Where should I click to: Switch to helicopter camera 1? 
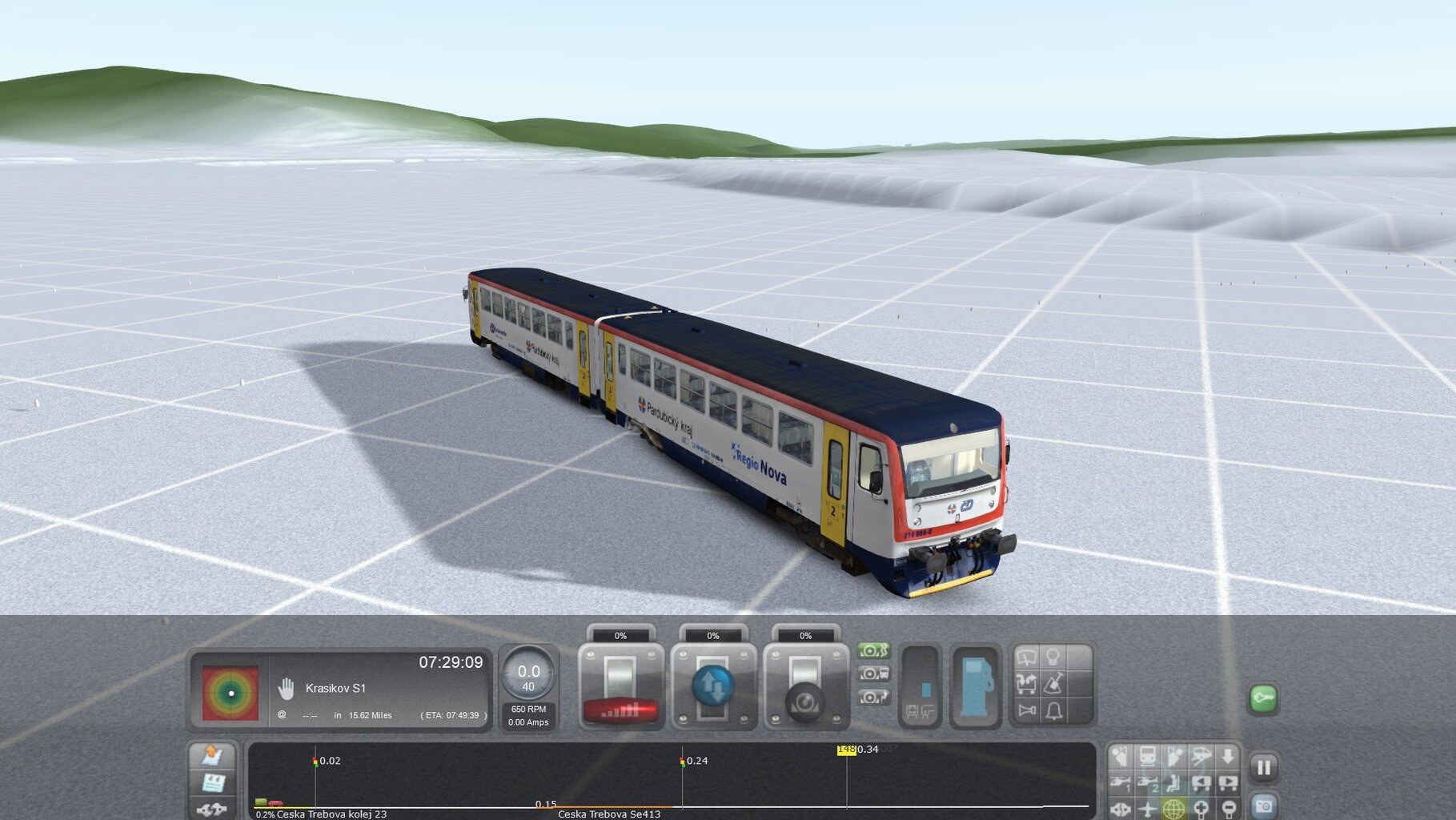(x=1121, y=782)
